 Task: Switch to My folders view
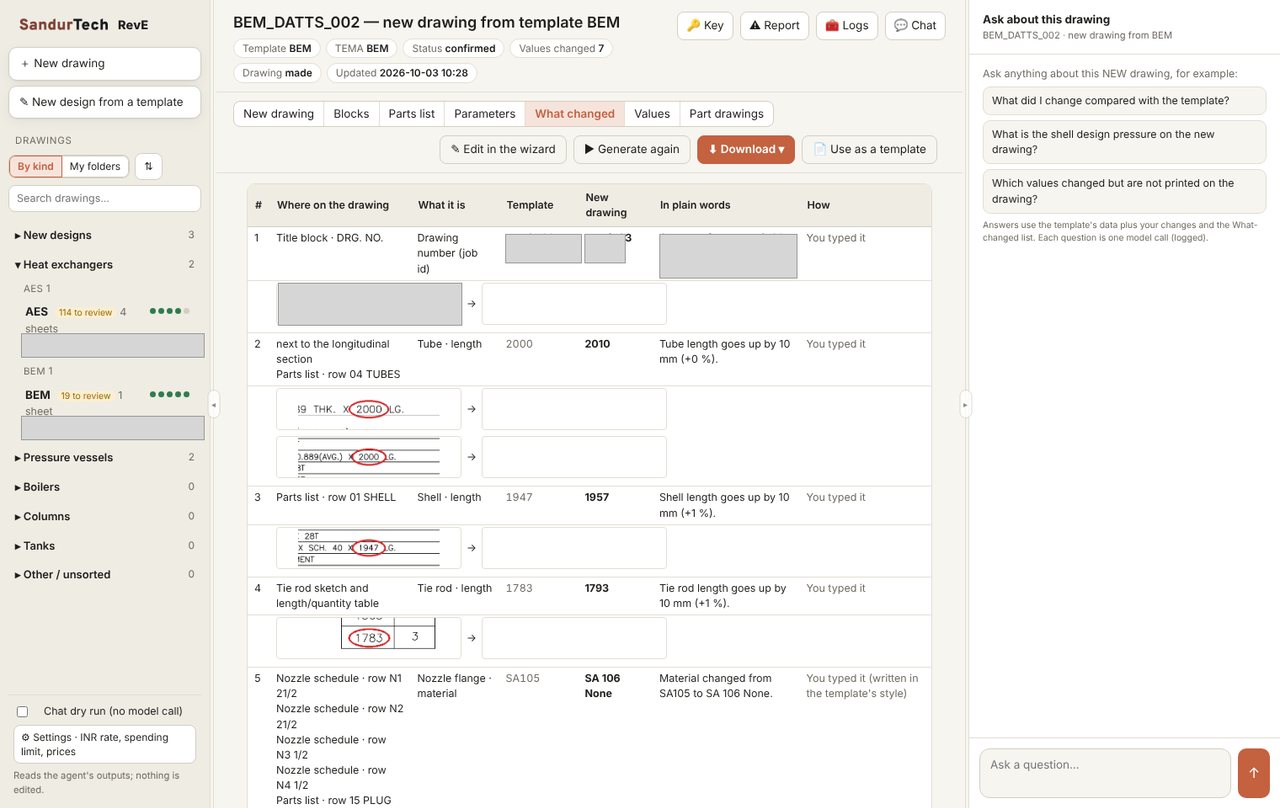[95, 166]
